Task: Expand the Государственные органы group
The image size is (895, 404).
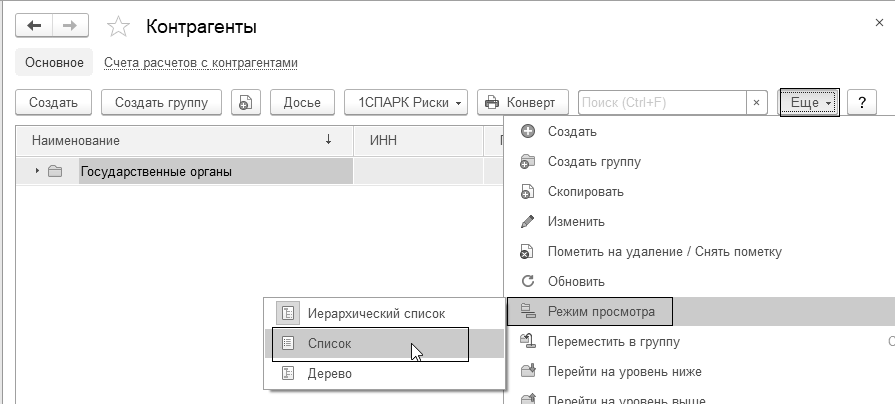Action: [37, 171]
